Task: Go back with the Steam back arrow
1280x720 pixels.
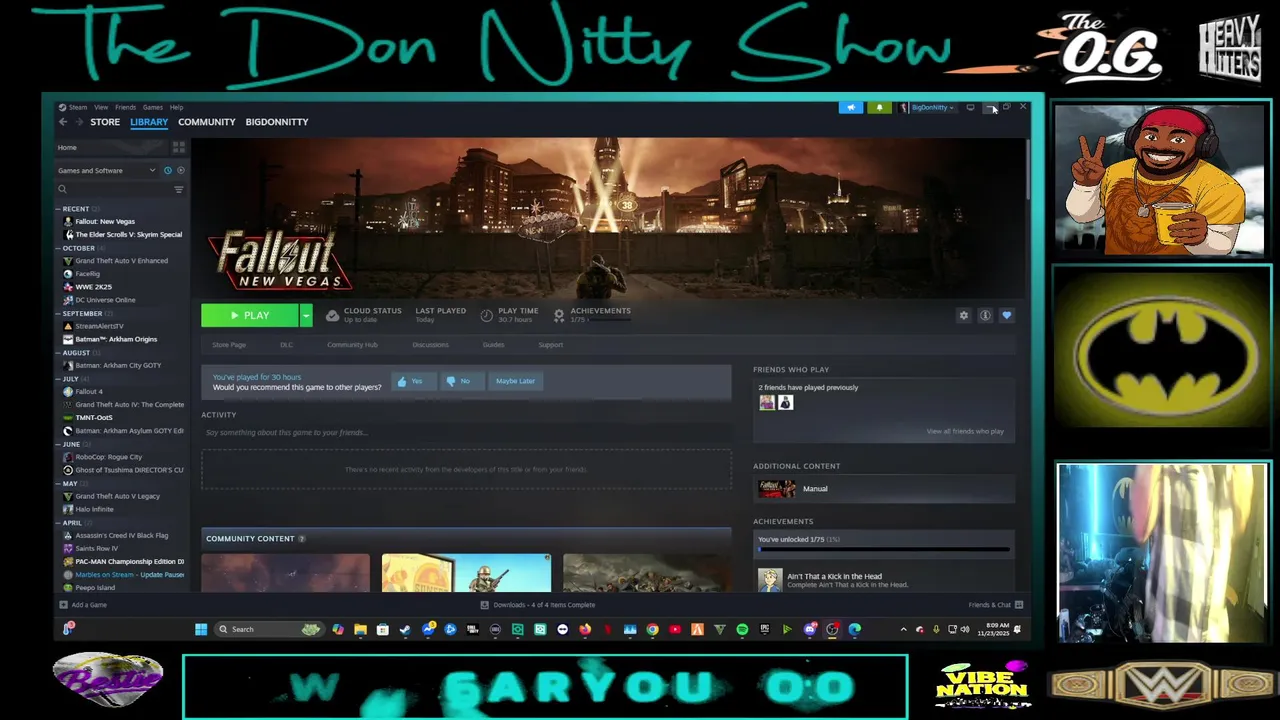Action: click(x=63, y=122)
